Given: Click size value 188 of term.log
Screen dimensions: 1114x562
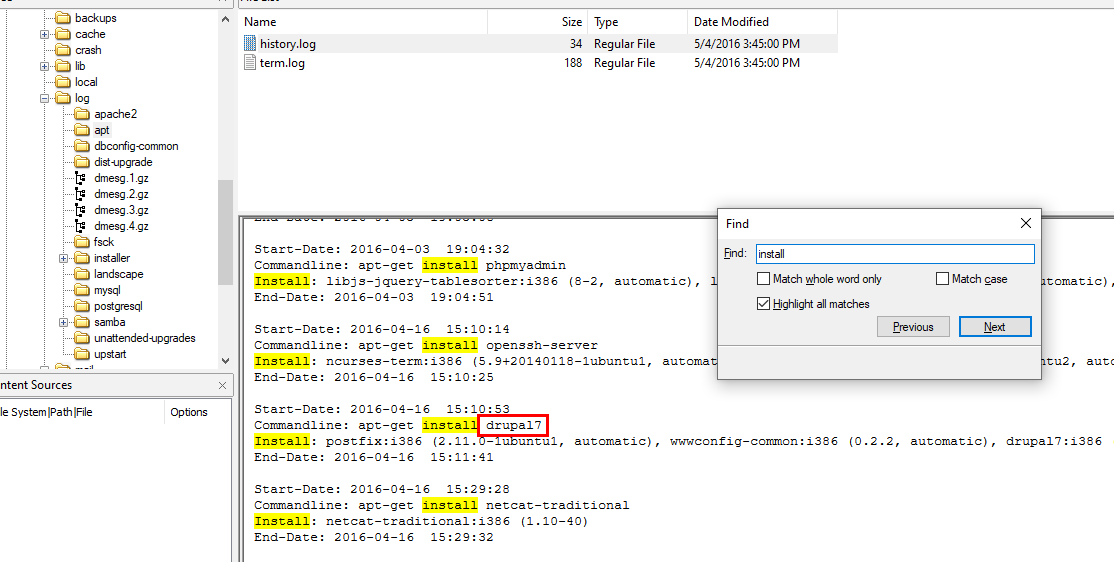Looking at the screenshot, I should point(573,63).
